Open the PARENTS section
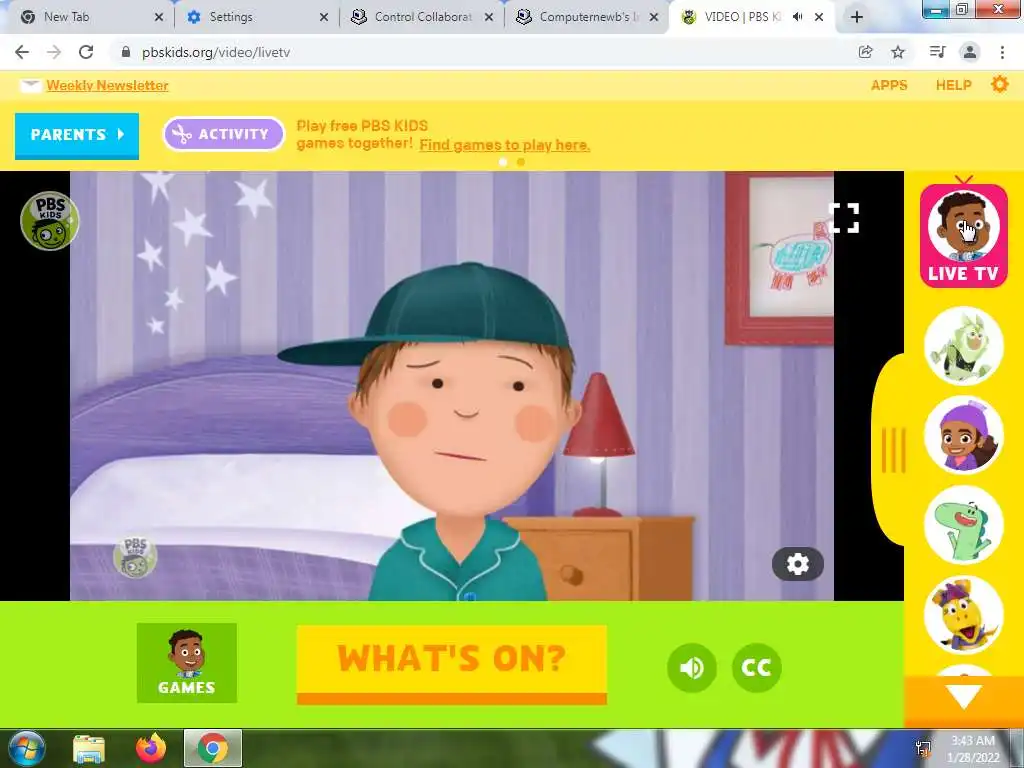Screen dimensions: 1024x768 click(x=77, y=135)
